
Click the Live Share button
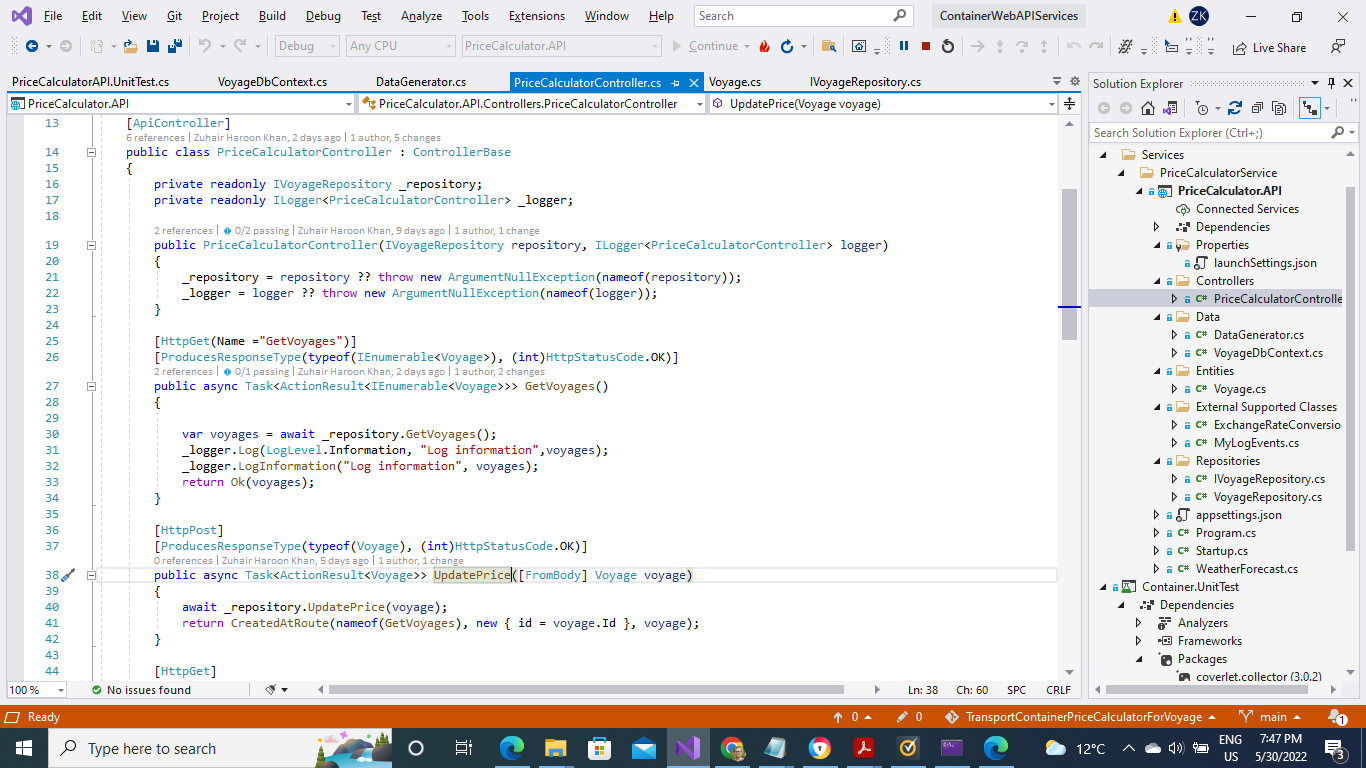point(1269,47)
